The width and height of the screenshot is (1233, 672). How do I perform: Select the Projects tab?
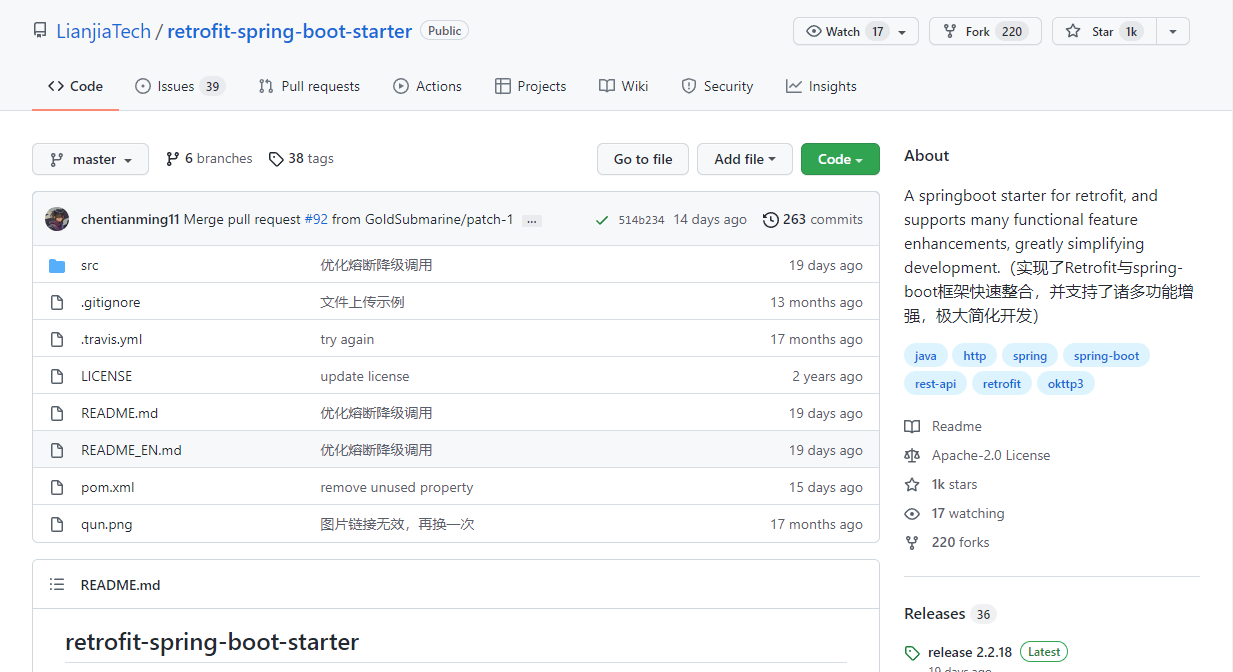click(x=531, y=86)
